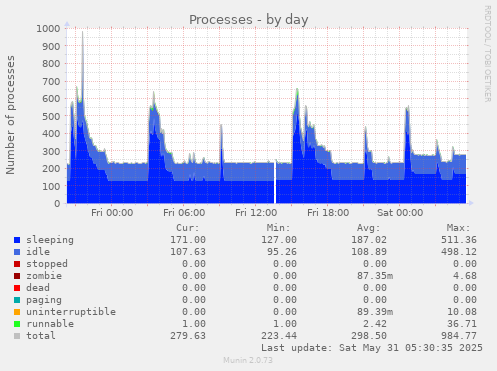The height and width of the screenshot is (371, 497).
Task: Click the 'Fri 06:00' x-axis label
Action: (184, 213)
